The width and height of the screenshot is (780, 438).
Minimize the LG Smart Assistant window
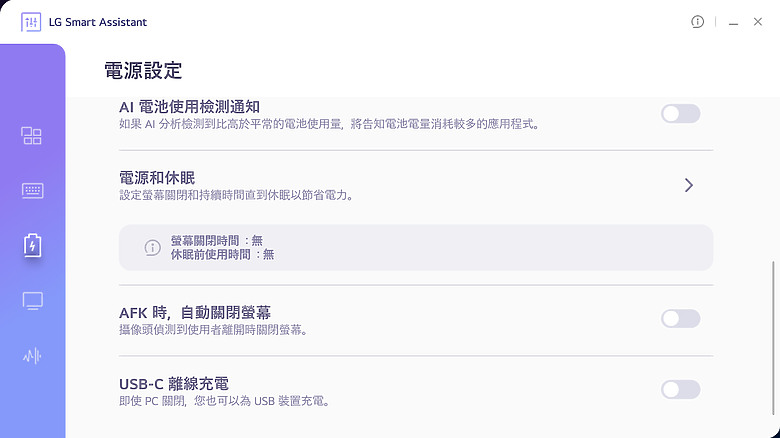[733, 22]
